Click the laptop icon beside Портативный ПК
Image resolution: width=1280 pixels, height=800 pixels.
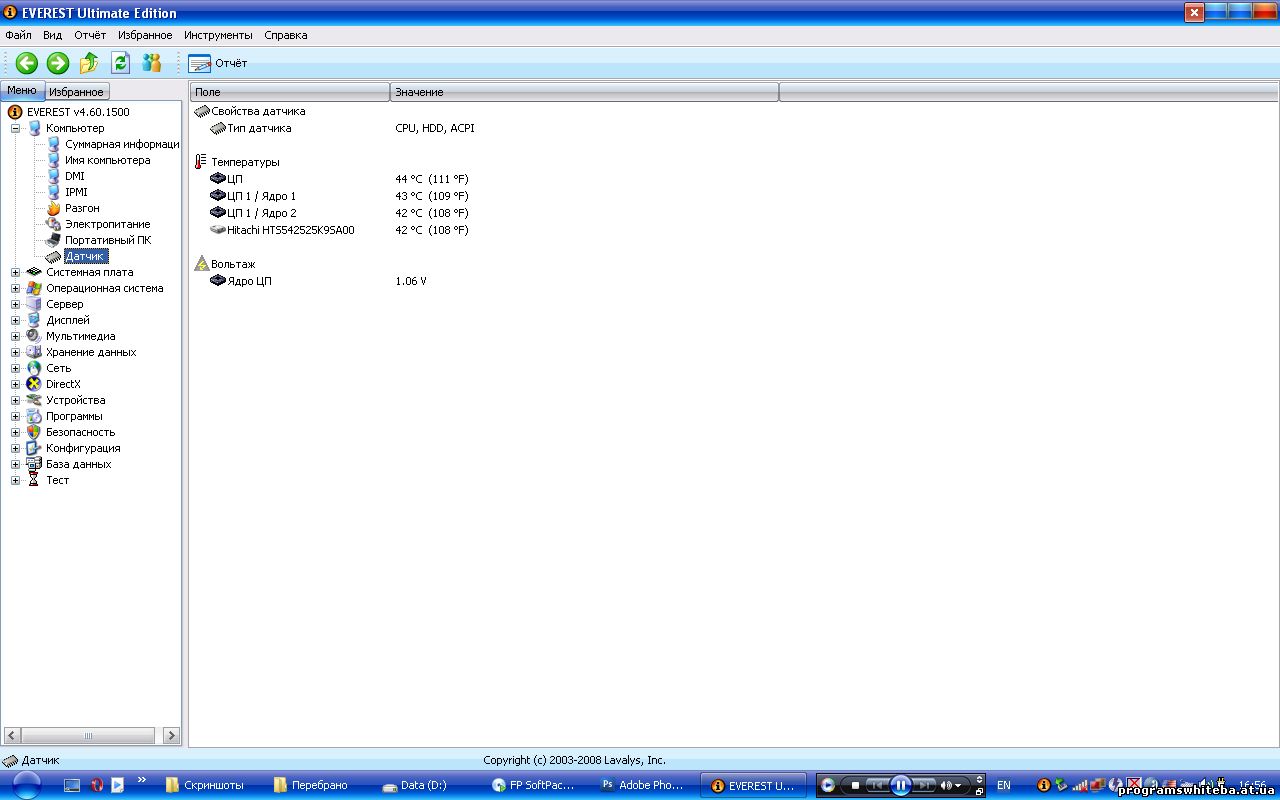click(54, 240)
